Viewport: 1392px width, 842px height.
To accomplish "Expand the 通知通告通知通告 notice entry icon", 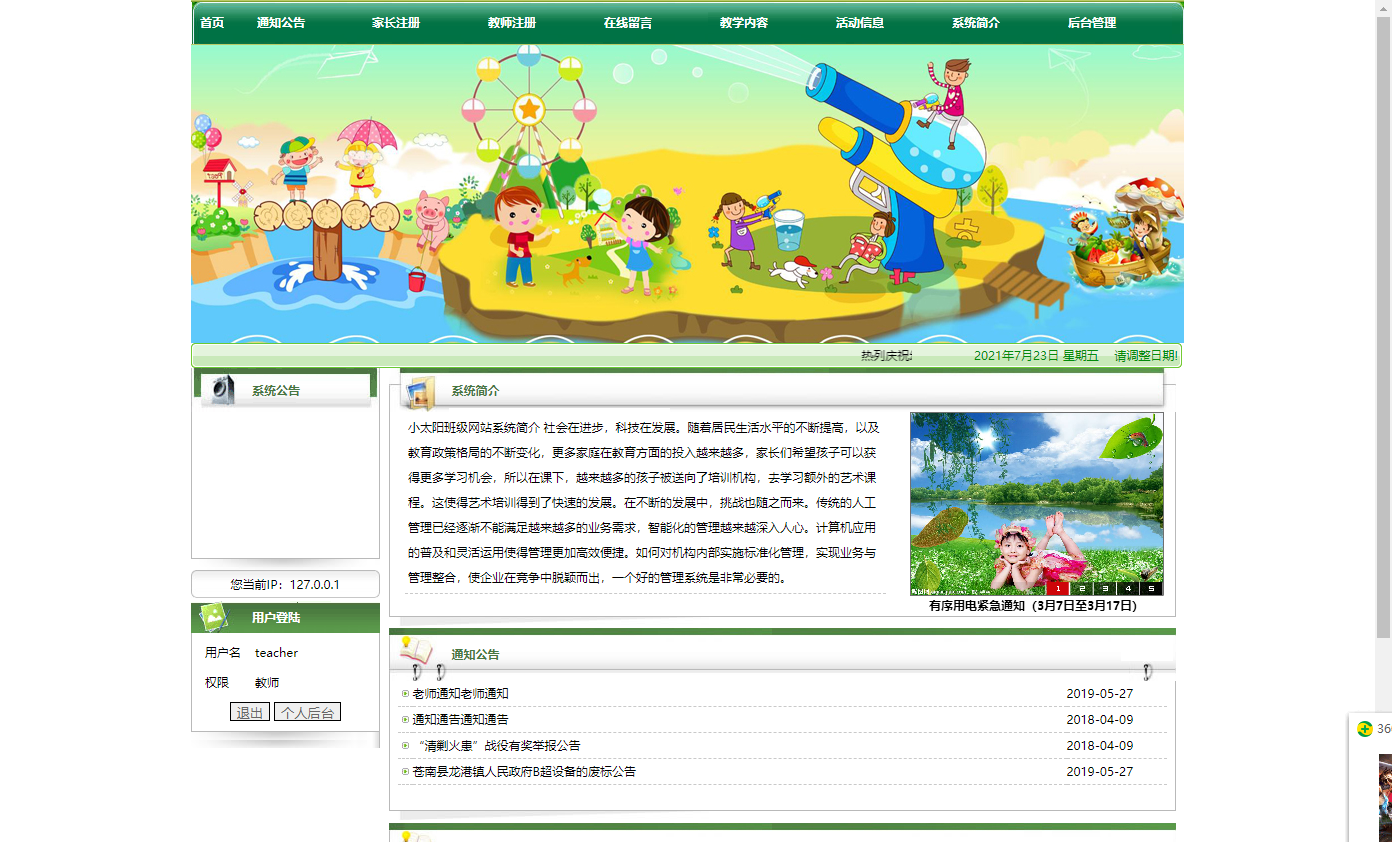I will coord(403,719).
